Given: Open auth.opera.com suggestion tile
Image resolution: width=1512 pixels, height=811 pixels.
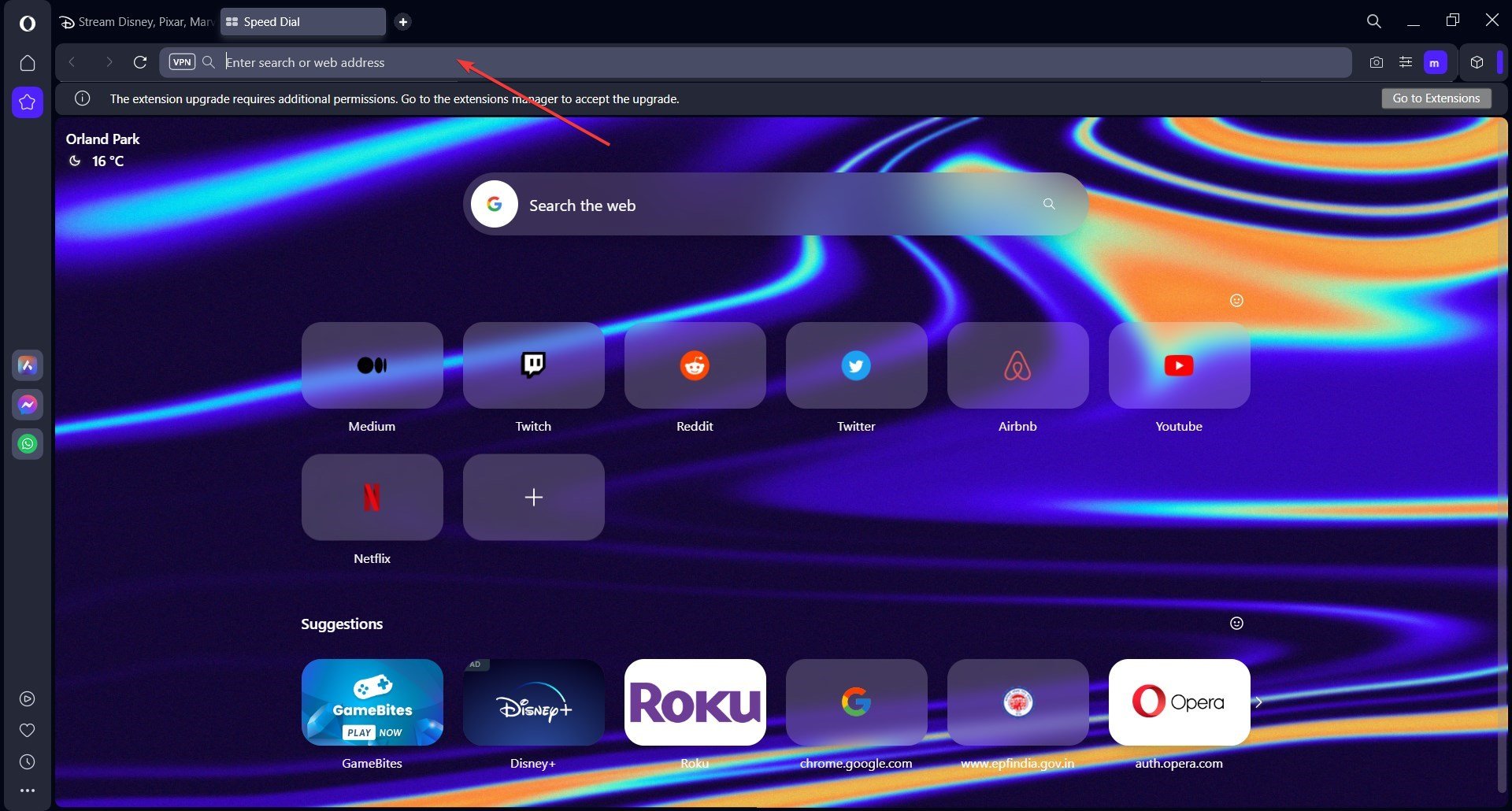Looking at the screenshot, I should [1180, 702].
